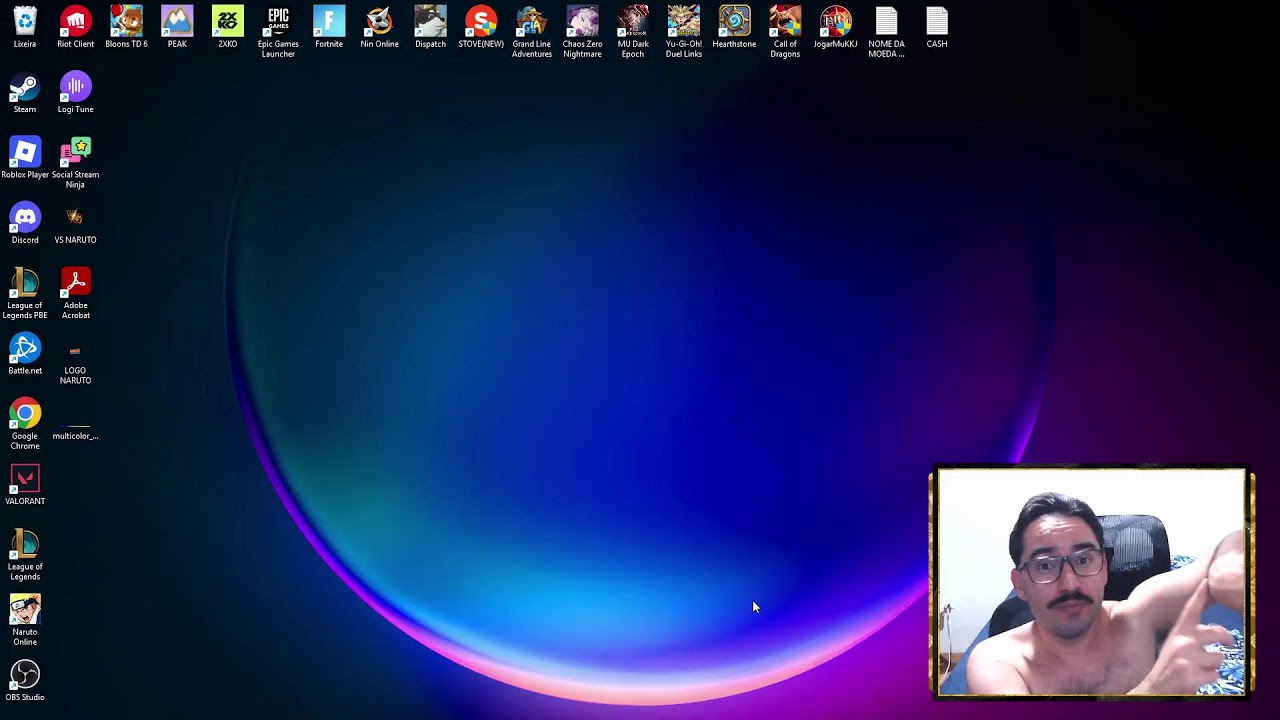The height and width of the screenshot is (720, 1280).
Task: Click the webcam overlay feed
Action: pos(1092,582)
